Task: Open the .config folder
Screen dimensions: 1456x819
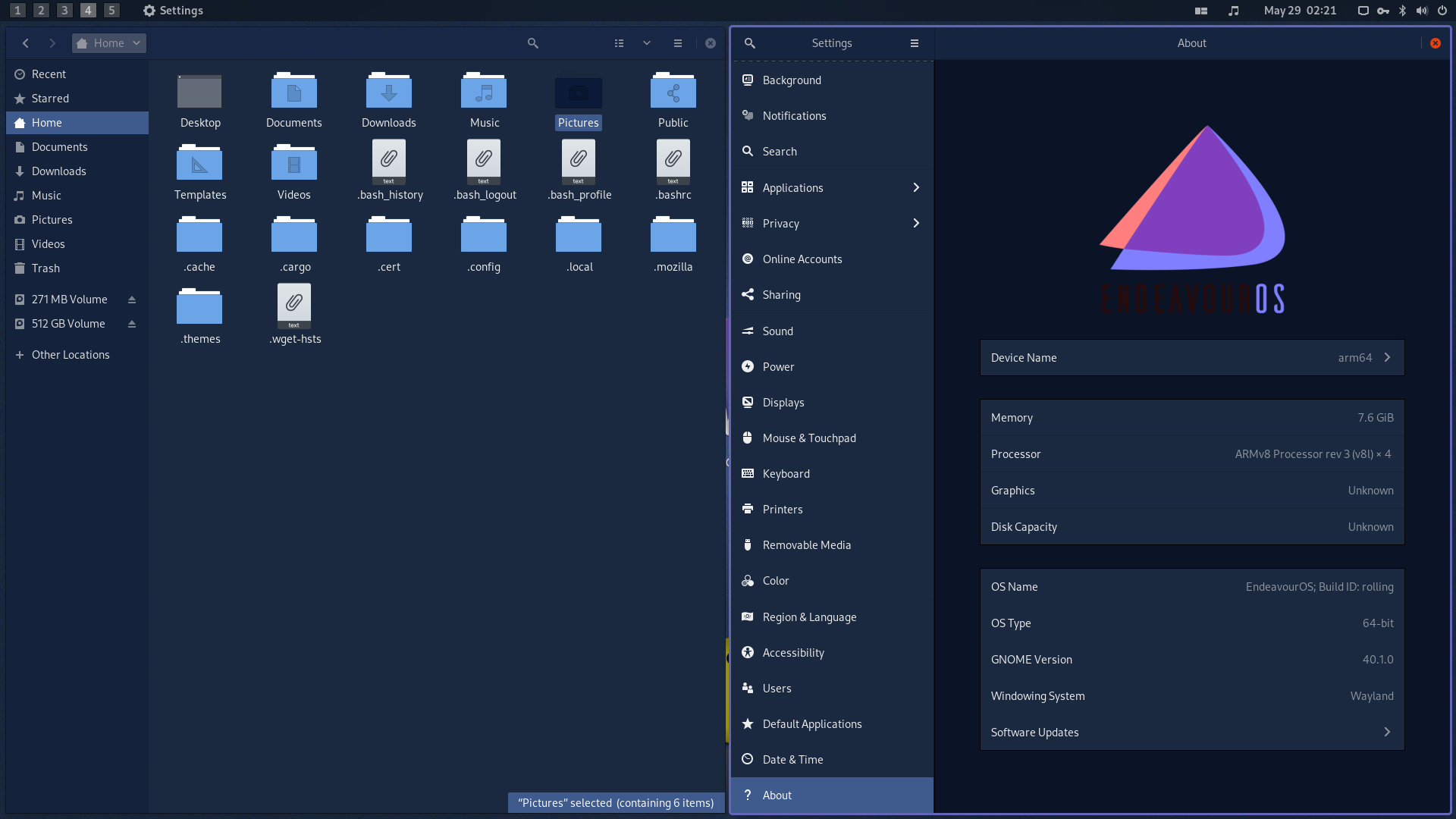Action: click(484, 235)
